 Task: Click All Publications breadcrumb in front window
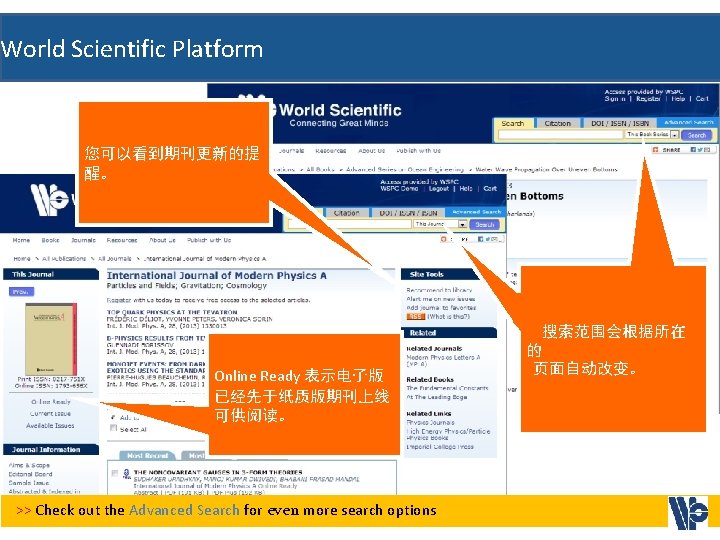[x=64, y=259]
